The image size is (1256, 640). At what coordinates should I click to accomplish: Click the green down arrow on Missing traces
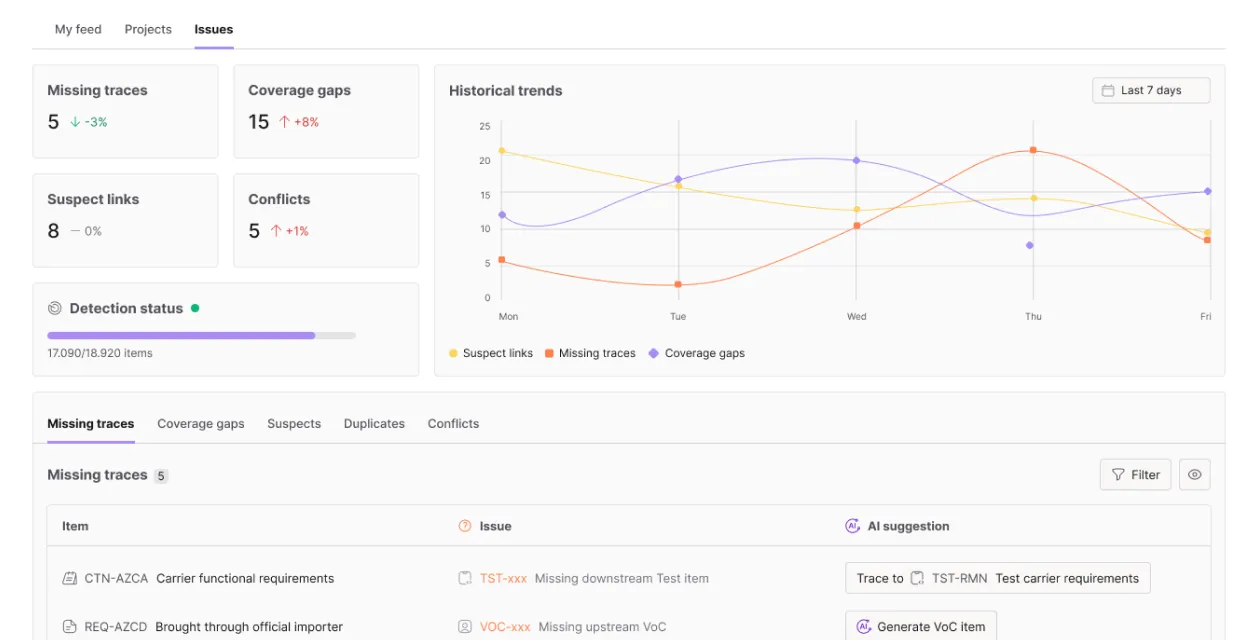(75, 122)
